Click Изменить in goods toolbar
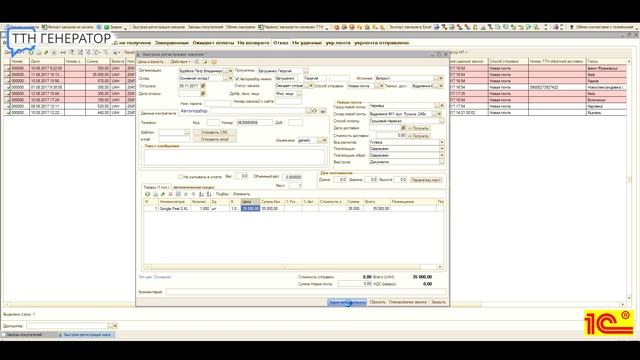640x360 pixels. click(x=241, y=194)
